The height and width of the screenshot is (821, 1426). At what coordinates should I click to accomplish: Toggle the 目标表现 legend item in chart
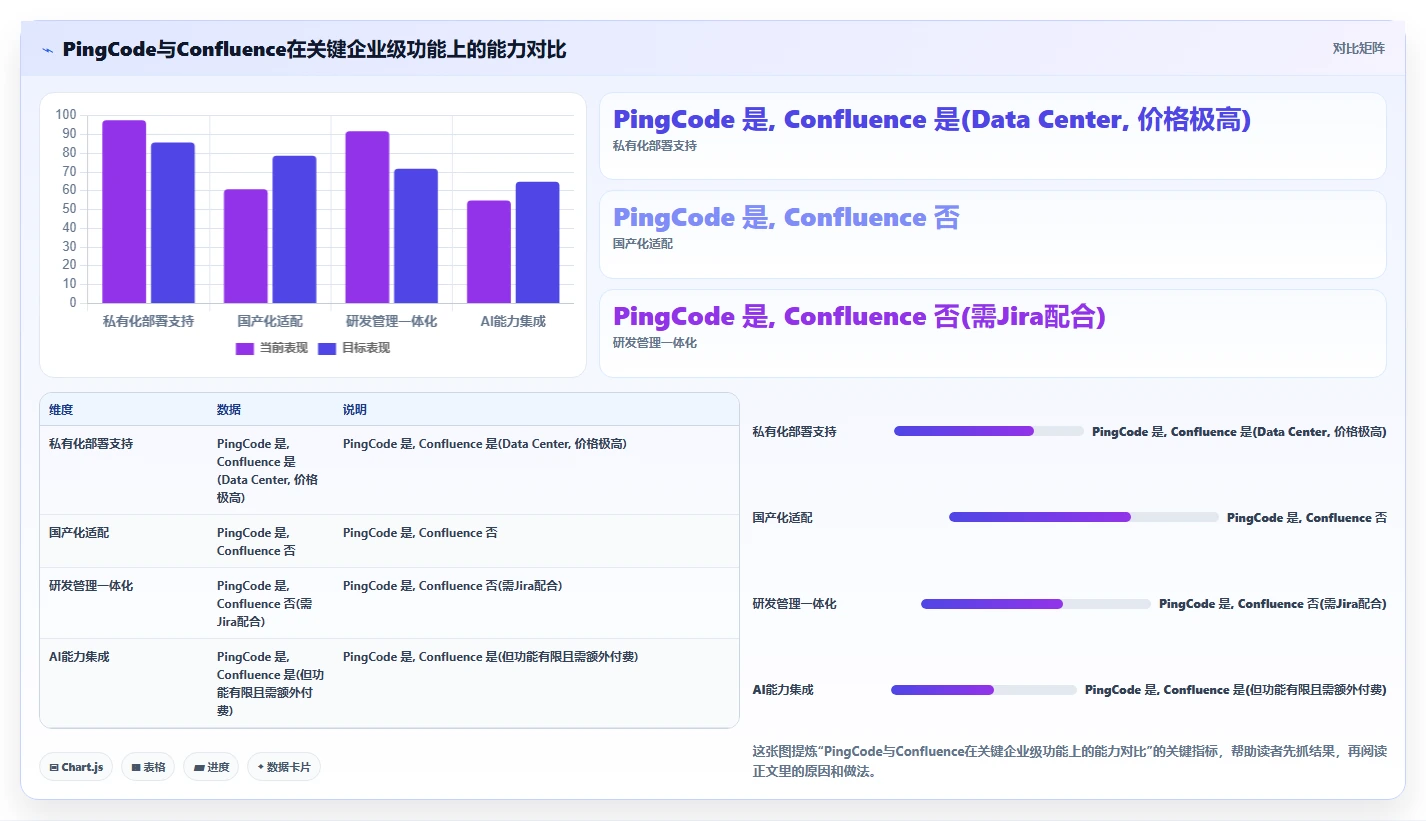(x=353, y=348)
